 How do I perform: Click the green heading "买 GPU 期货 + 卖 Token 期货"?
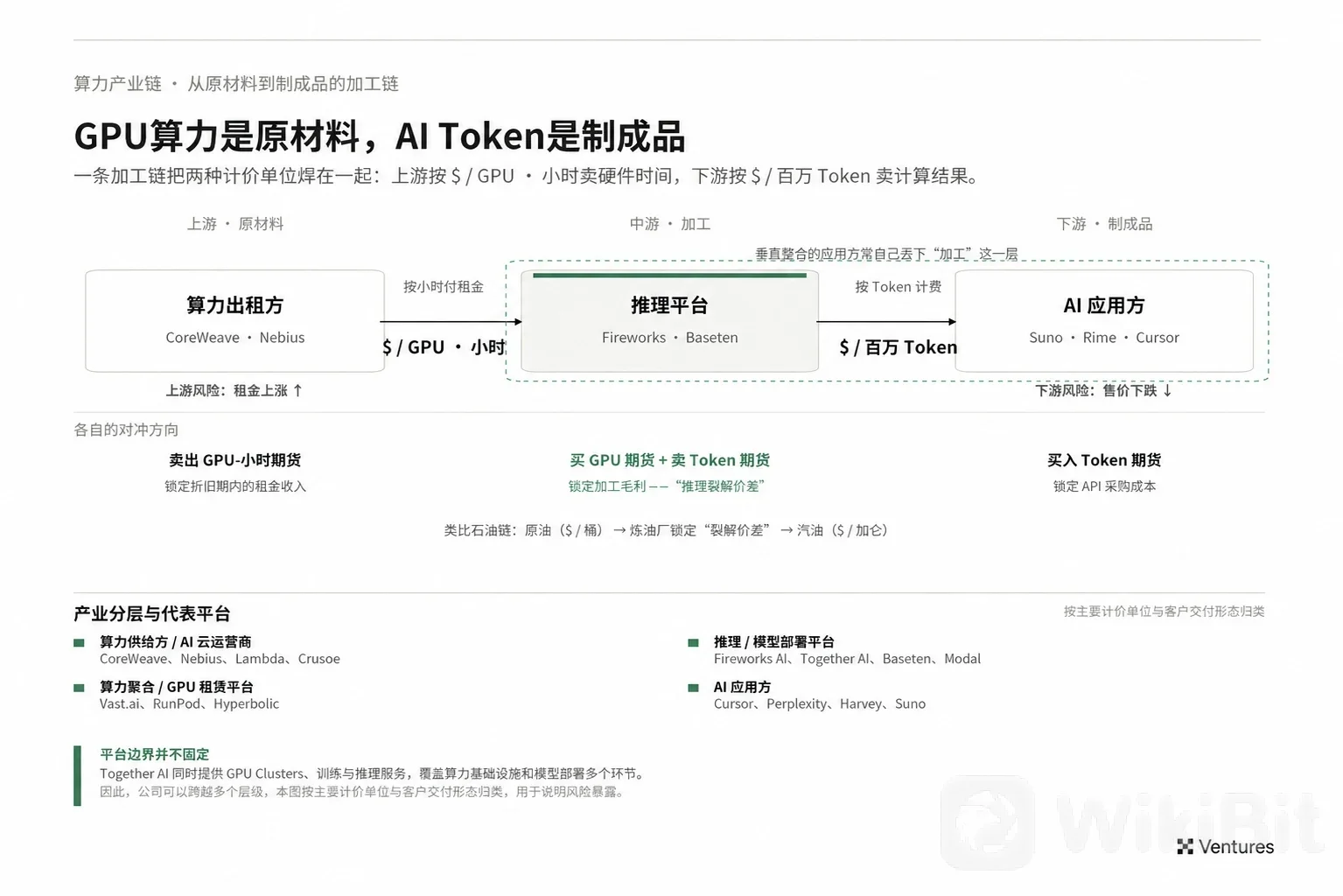point(670,460)
